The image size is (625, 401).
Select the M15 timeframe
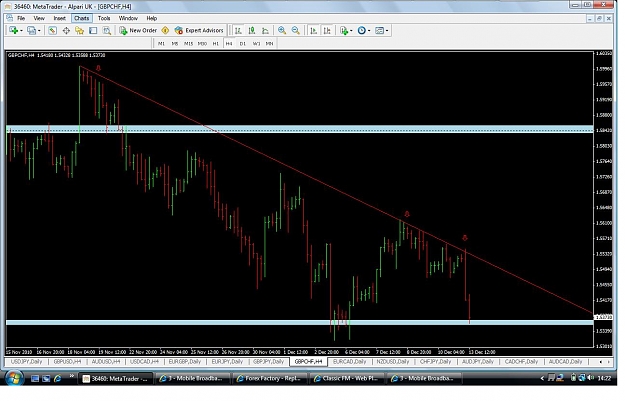[x=188, y=43]
